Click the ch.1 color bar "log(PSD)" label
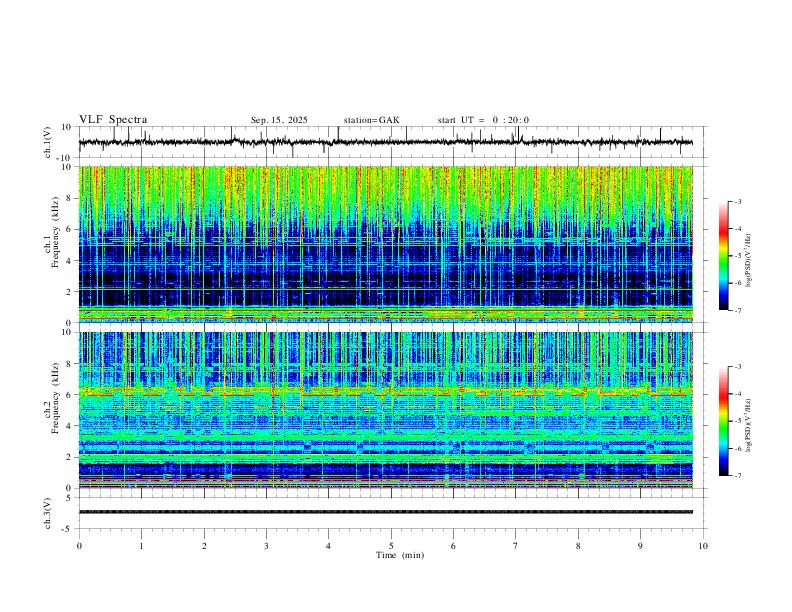The image size is (792, 612). click(749, 261)
